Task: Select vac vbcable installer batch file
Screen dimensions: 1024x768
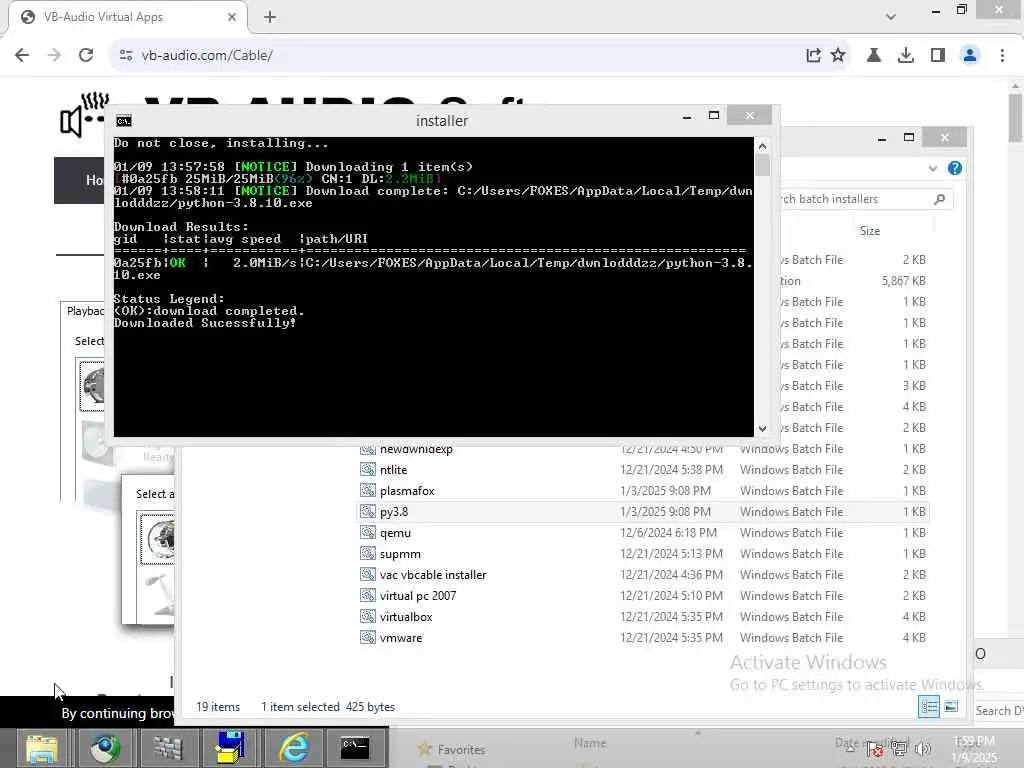Action: point(433,575)
